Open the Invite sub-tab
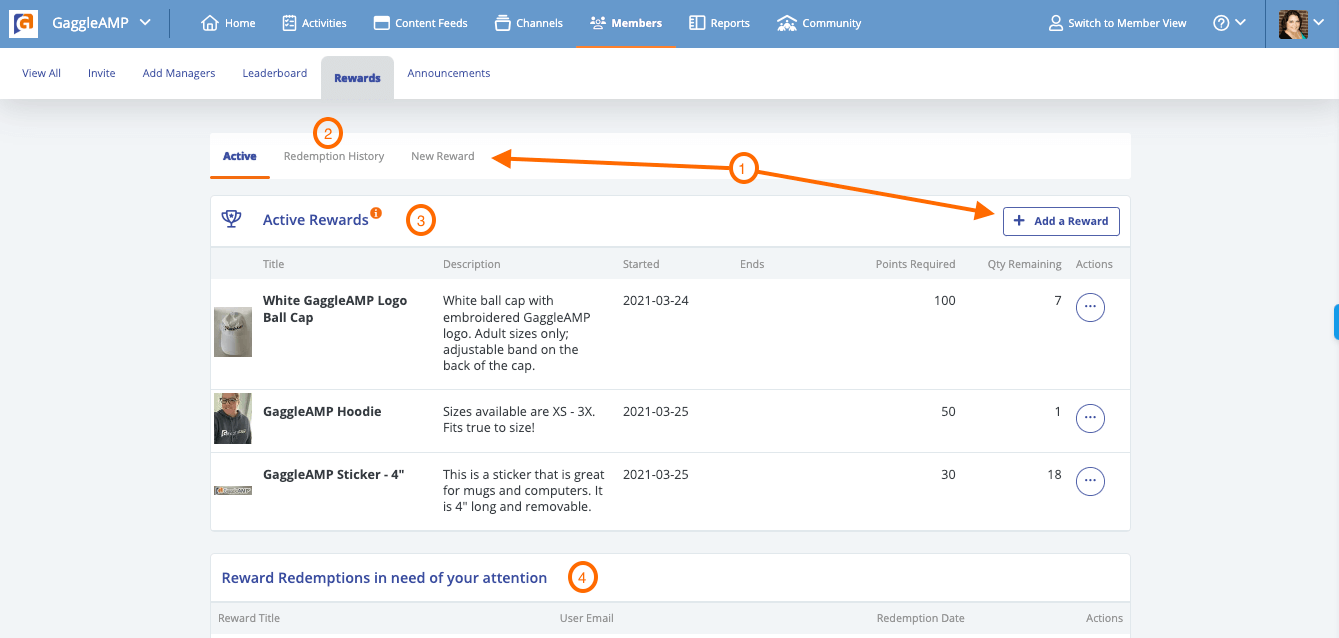 102,73
